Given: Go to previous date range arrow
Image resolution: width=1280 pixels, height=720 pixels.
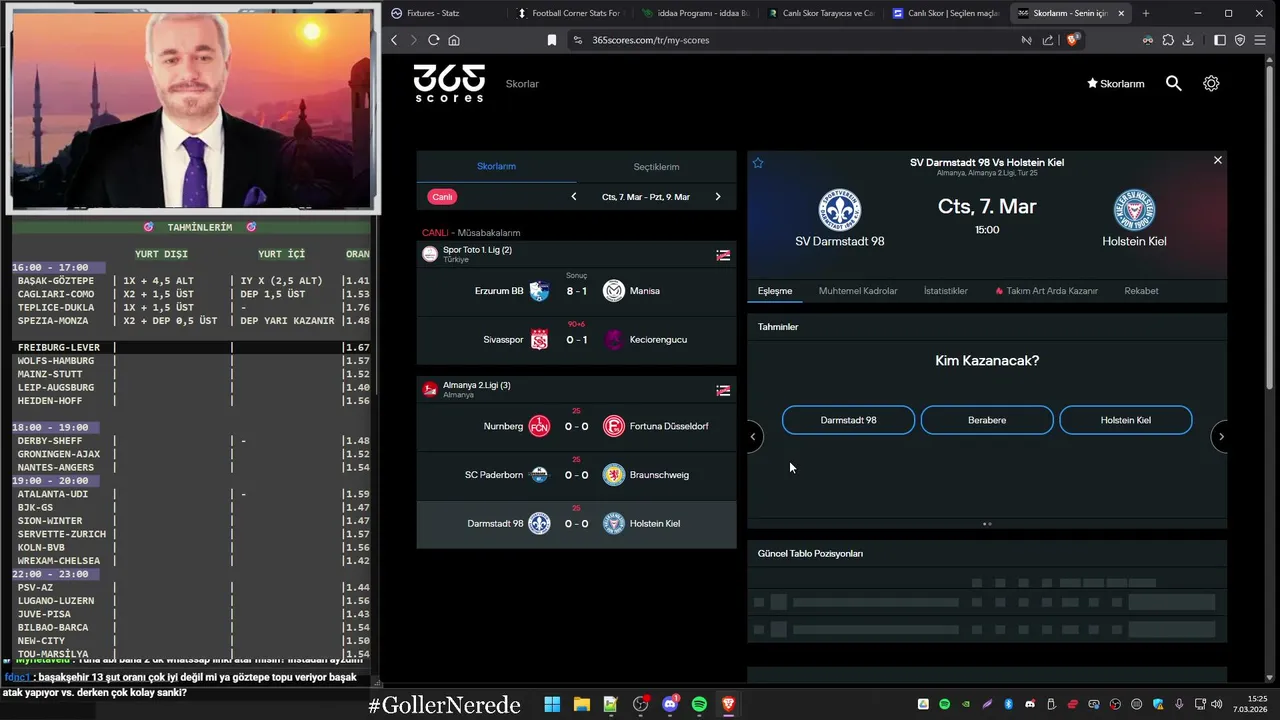Looking at the screenshot, I should point(574,197).
